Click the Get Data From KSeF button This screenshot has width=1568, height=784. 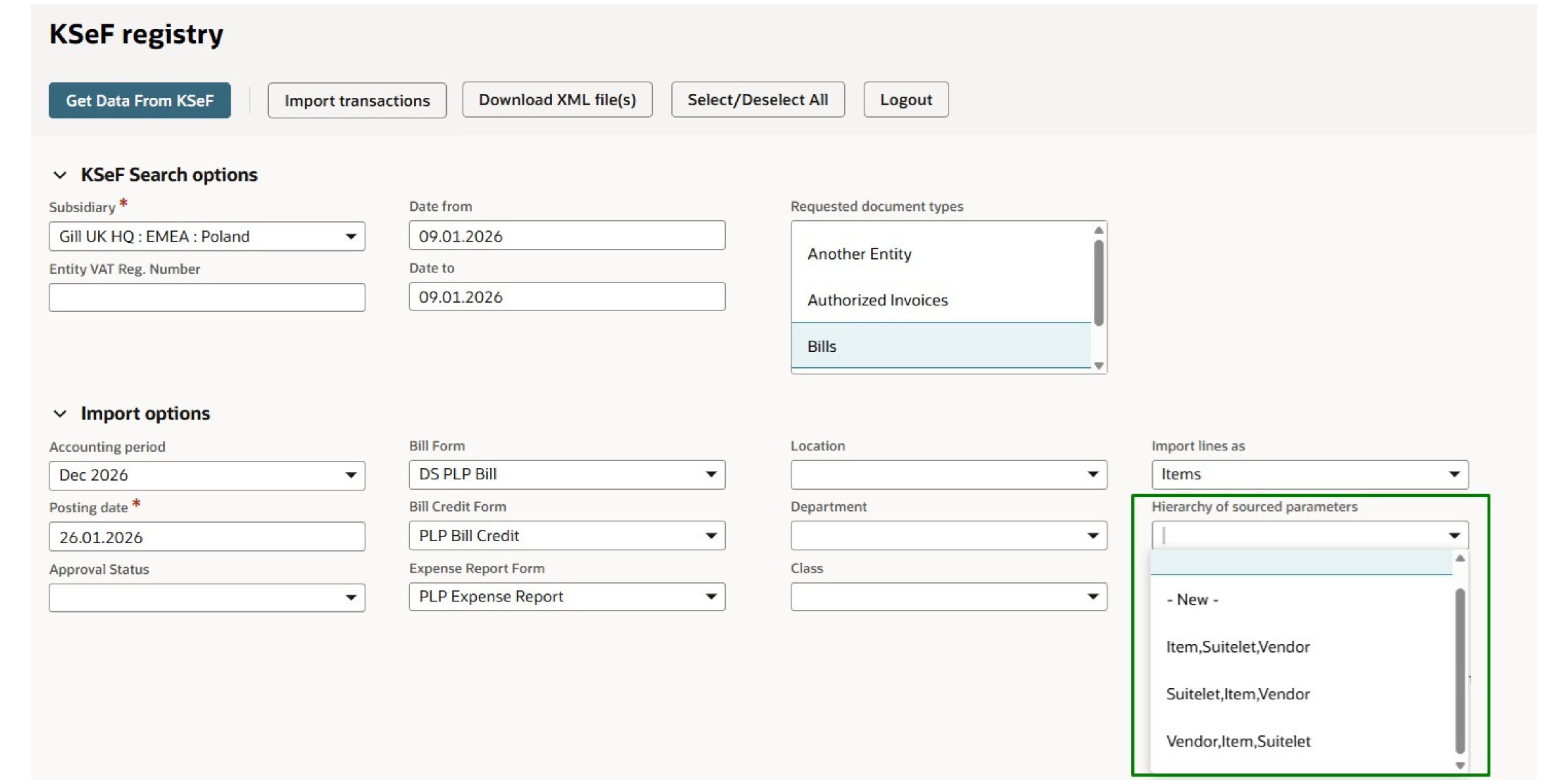[139, 100]
